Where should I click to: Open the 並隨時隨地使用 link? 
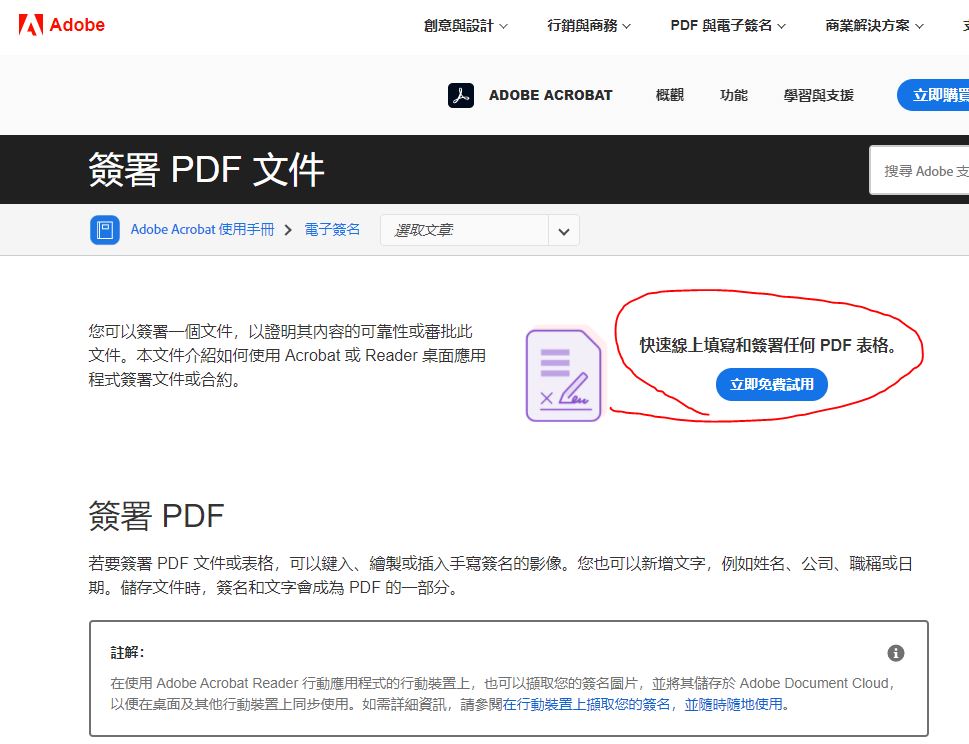tap(734, 704)
